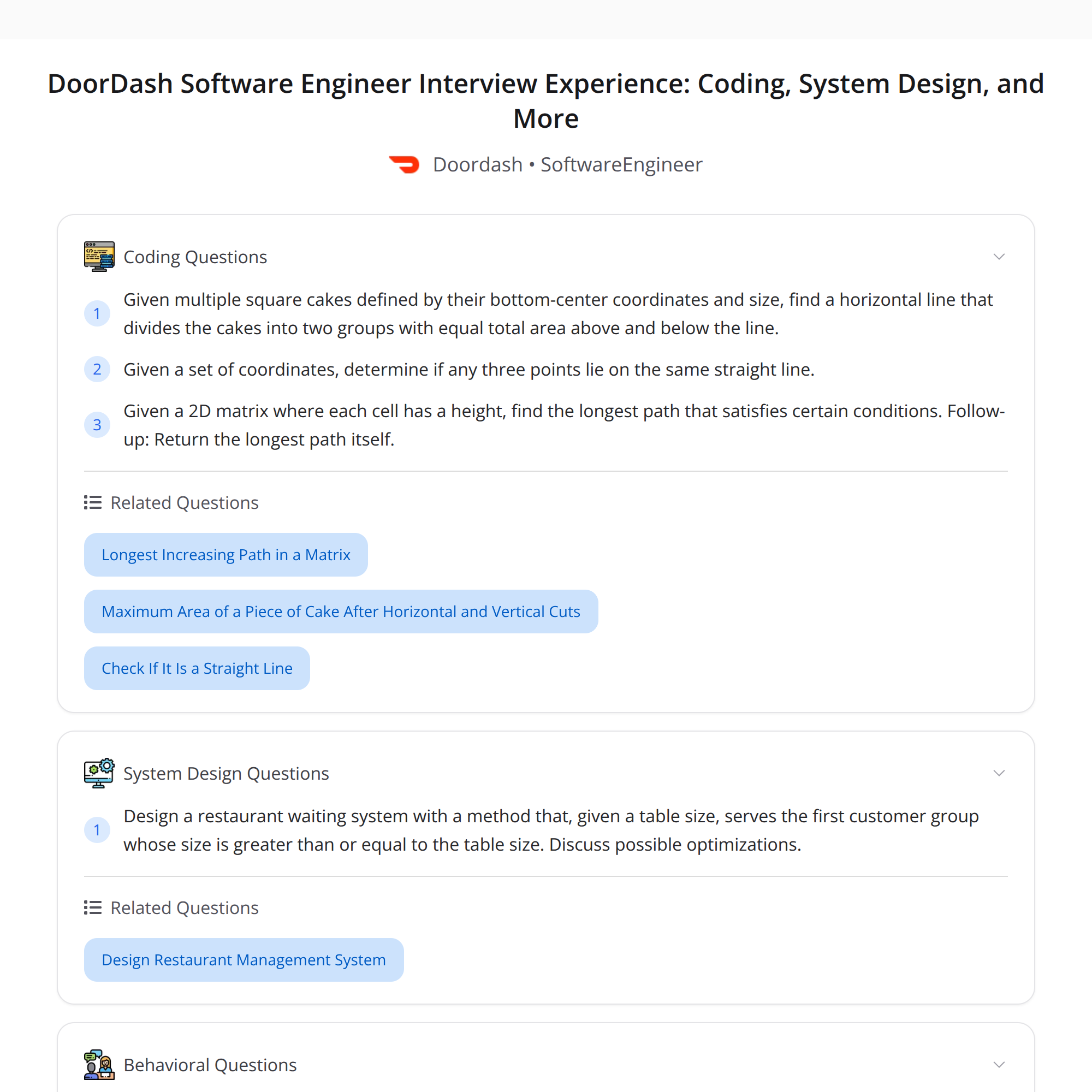Collapse the System Design Questions chevron
Image resolution: width=1092 pixels, height=1092 pixels.
coord(999,773)
